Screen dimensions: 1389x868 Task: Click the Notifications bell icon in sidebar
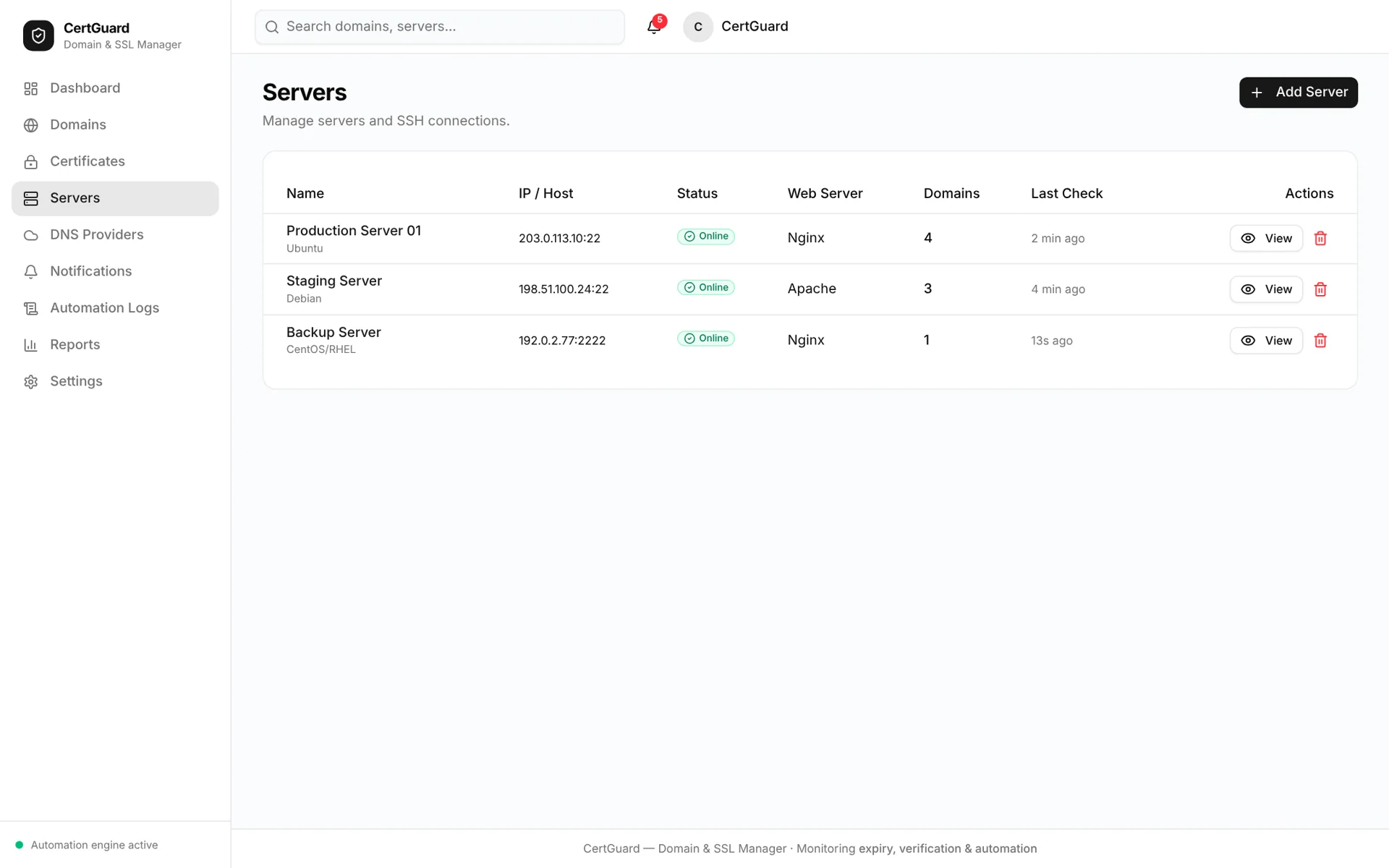[x=30, y=272]
